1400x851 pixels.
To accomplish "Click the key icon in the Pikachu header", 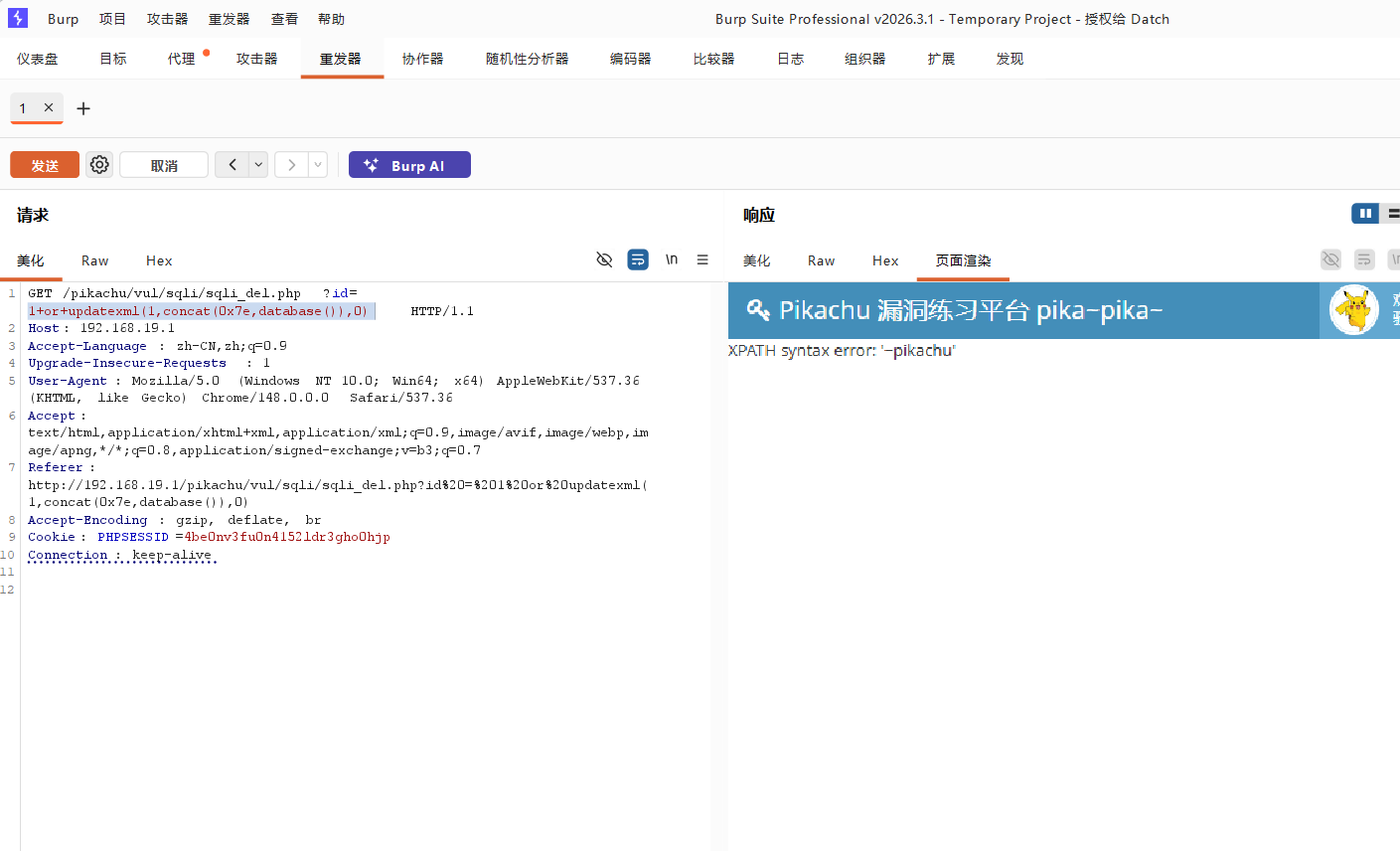I will tap(758, 310).
